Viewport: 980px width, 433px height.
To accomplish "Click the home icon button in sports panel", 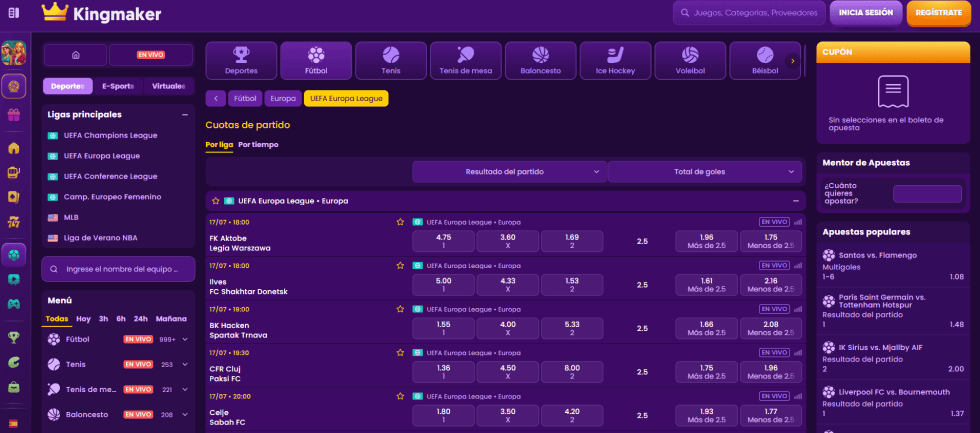I will click(75, 55).
